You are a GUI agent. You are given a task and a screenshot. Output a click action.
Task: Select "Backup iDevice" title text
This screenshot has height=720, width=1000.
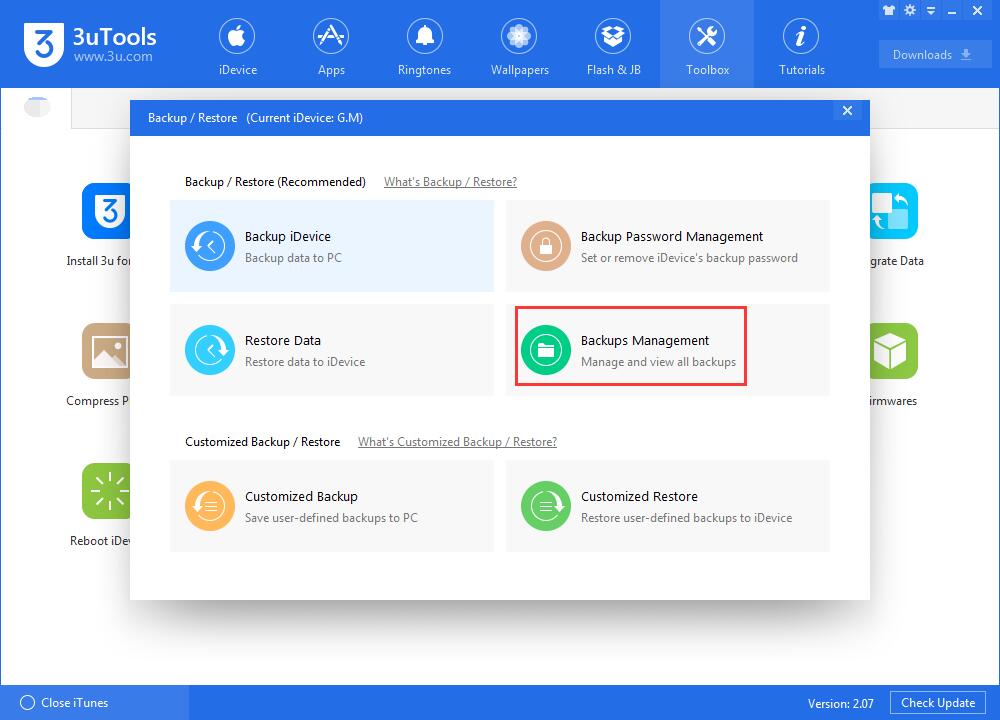[288, 237]
